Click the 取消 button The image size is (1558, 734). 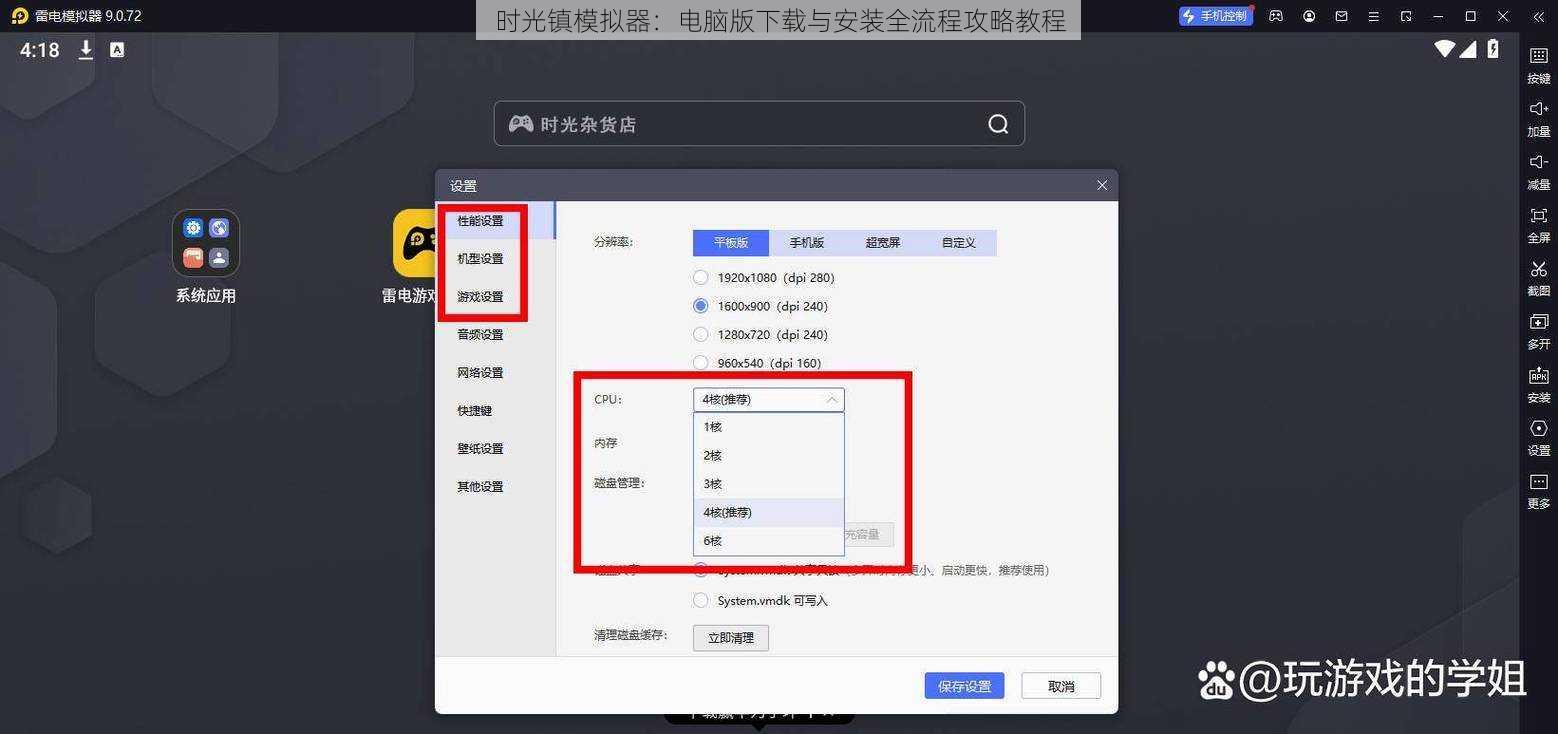coord(1061,686)
